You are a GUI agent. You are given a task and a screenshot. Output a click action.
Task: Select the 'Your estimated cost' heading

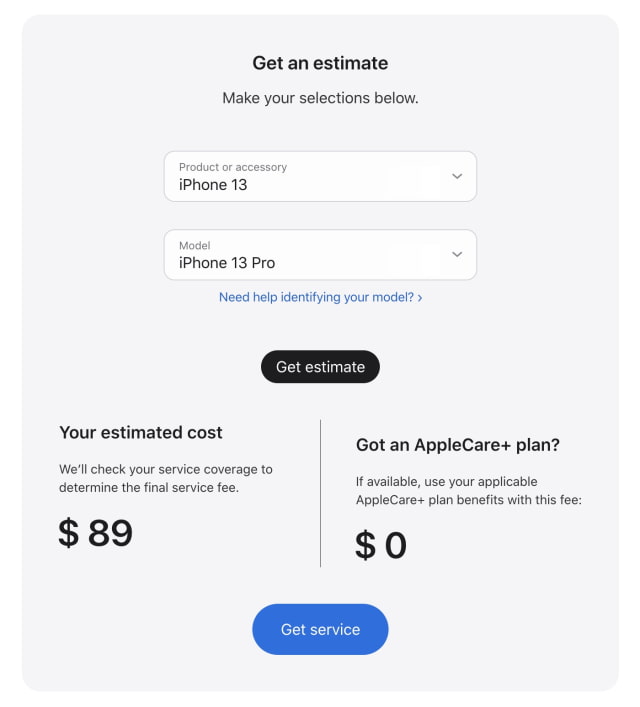141,433
